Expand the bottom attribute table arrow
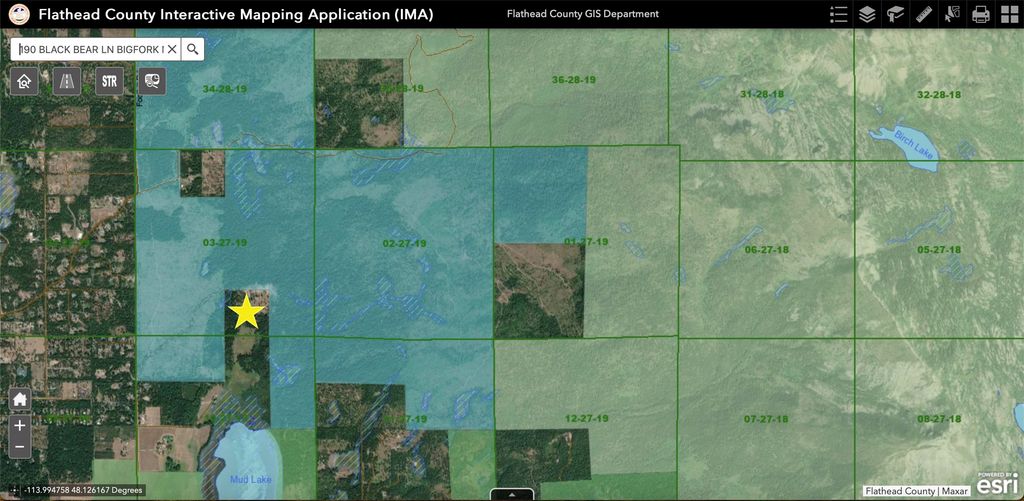The width and height of the screenshot is (1024, 501). pos(512,494)
